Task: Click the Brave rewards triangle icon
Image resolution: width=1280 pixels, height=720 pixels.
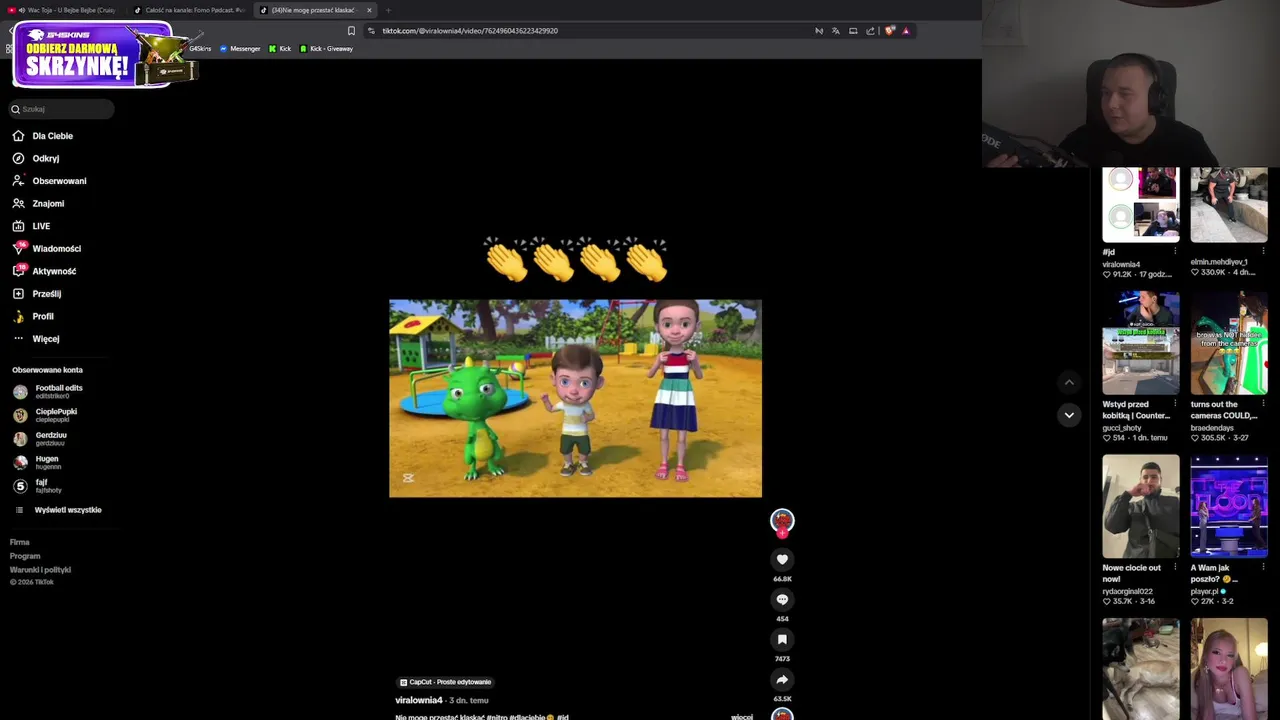Action: [x=906, y=31]
